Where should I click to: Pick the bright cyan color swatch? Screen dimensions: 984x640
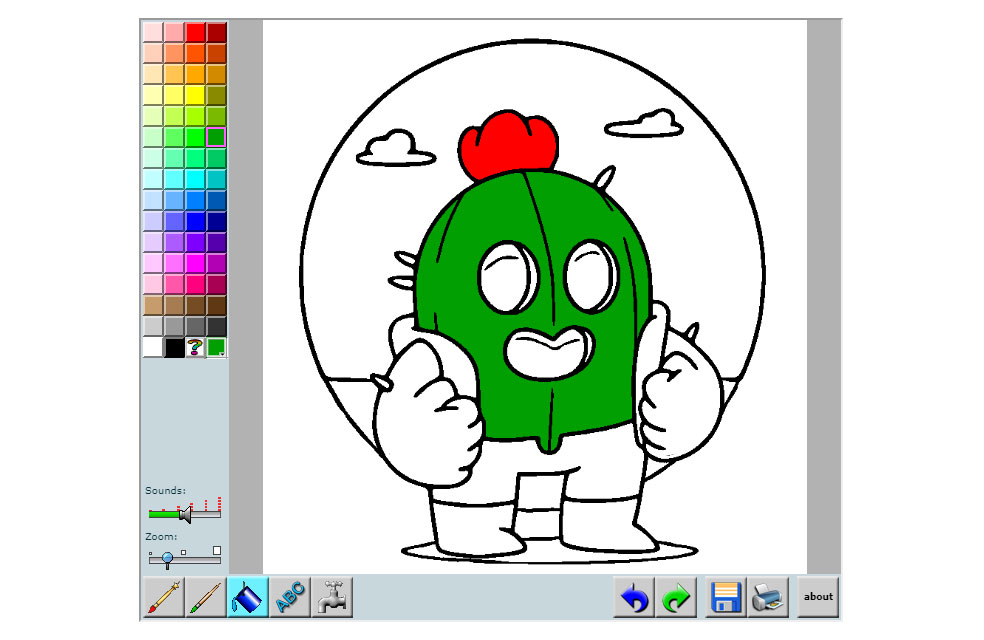point(195,179)
